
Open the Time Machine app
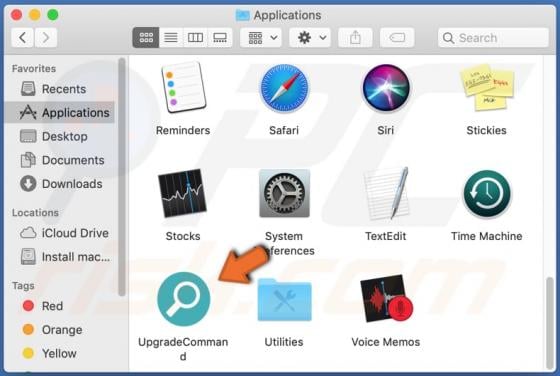(x=487, y=194)
